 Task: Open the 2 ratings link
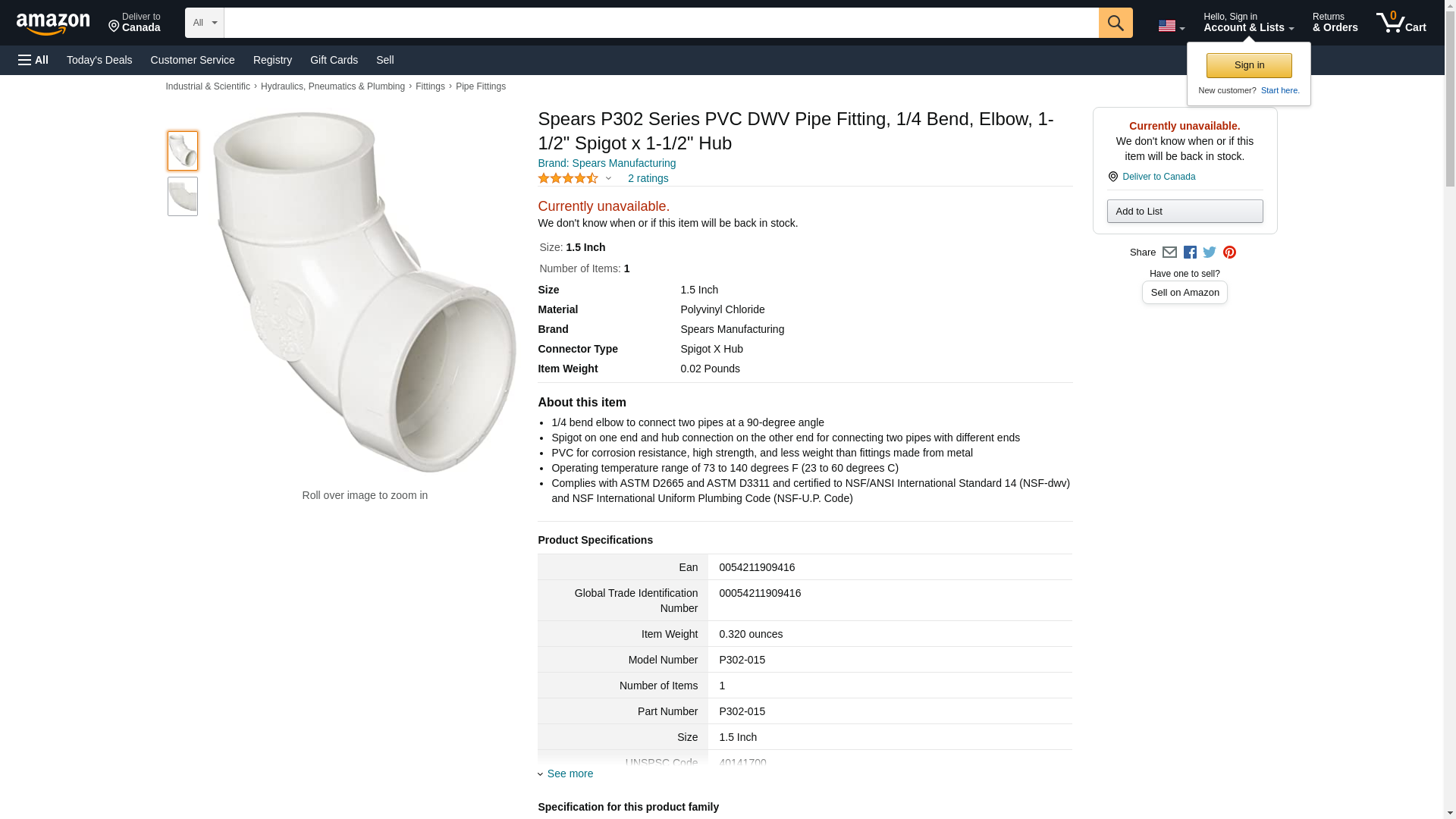[648, 178]
